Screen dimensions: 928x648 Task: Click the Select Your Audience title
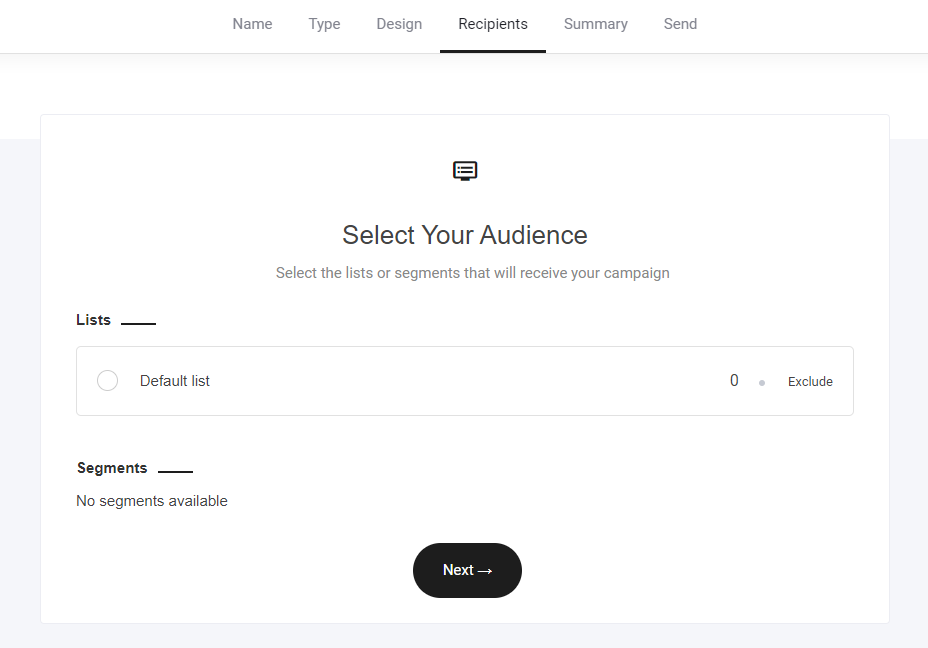pyautogui.click(x=465, y=235)
